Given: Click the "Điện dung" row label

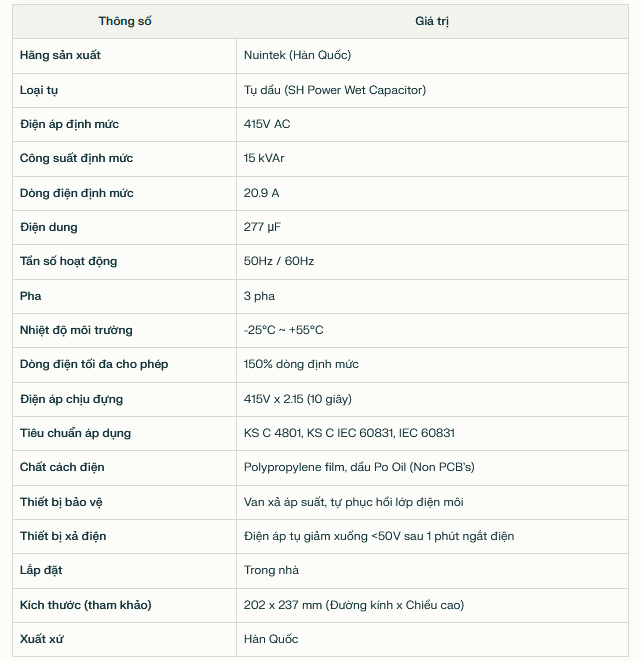Looking at the screenshot, I should click(48, 227).
